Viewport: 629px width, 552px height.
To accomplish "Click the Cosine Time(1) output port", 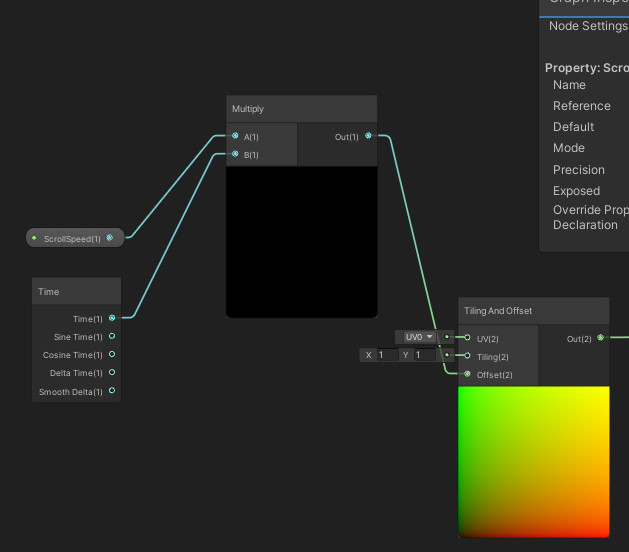I will point(112,355).
